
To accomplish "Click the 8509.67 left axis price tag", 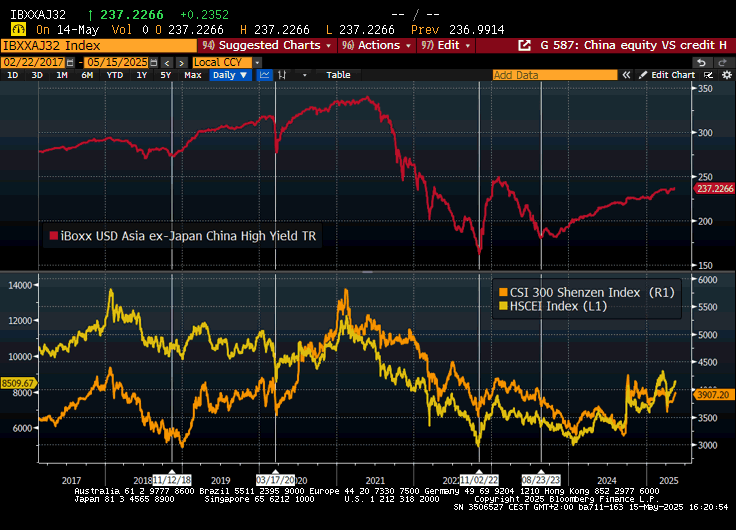I will [x=18, y=384].
